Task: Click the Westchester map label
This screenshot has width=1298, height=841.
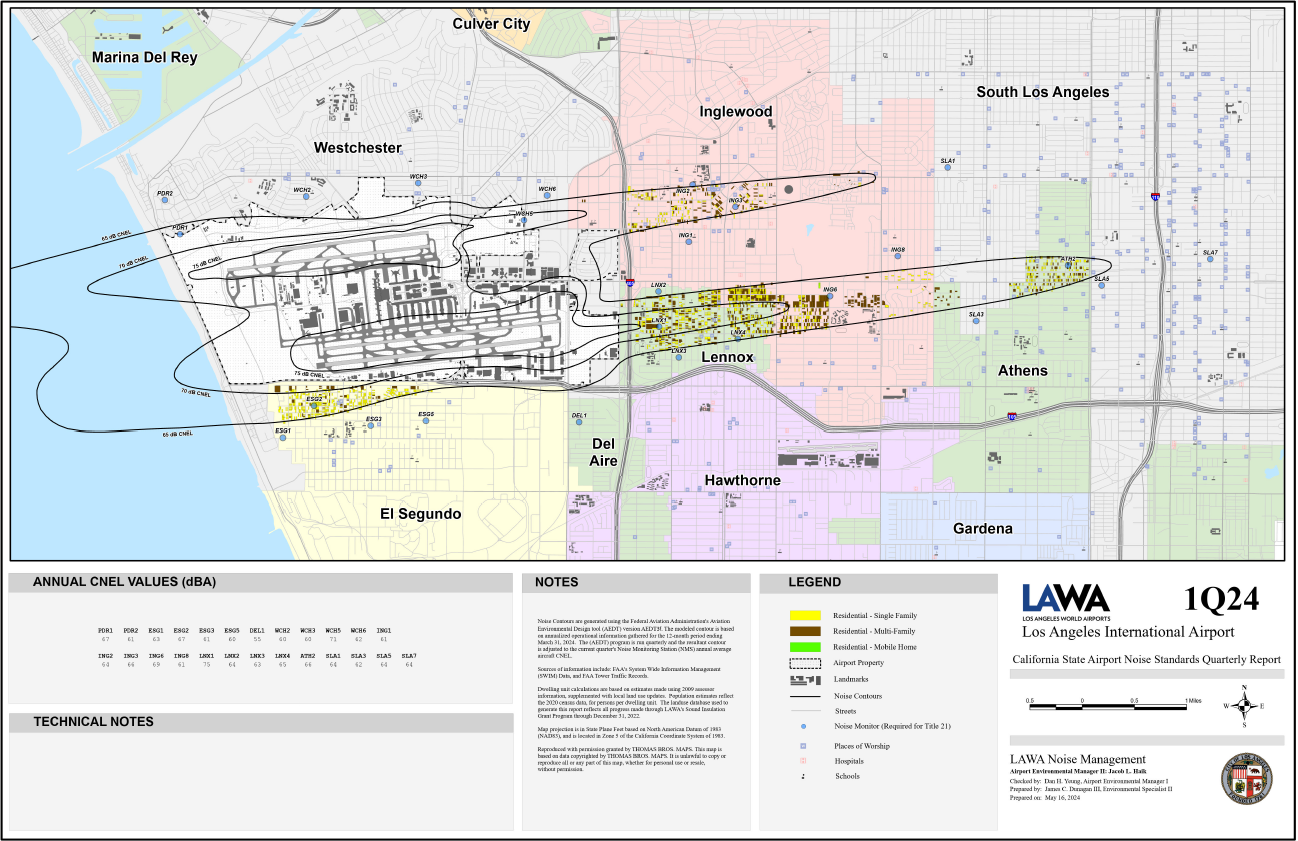Action: pyautogui.click(x=357, y=147)
